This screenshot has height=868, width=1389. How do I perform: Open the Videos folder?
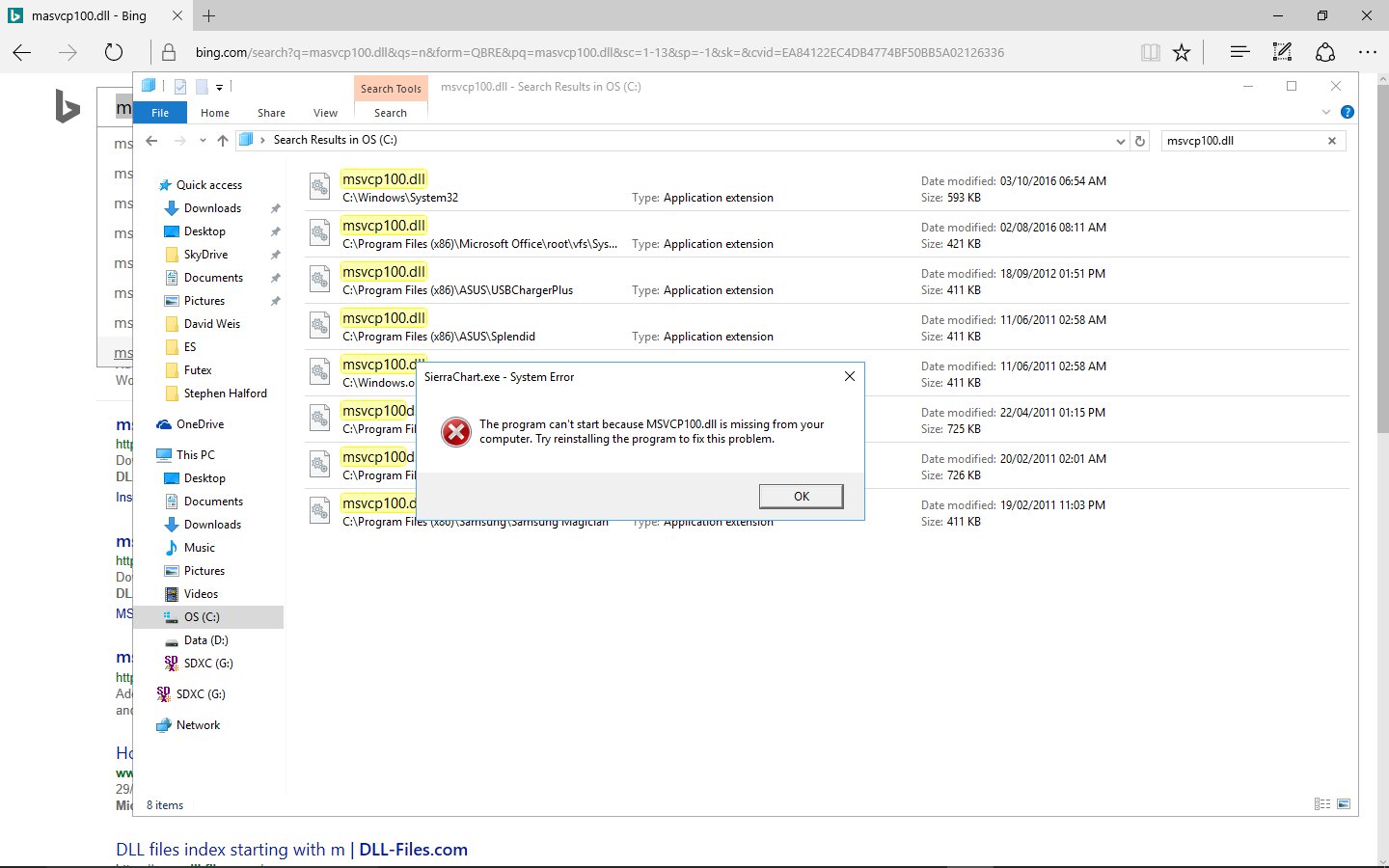[201, 594]
